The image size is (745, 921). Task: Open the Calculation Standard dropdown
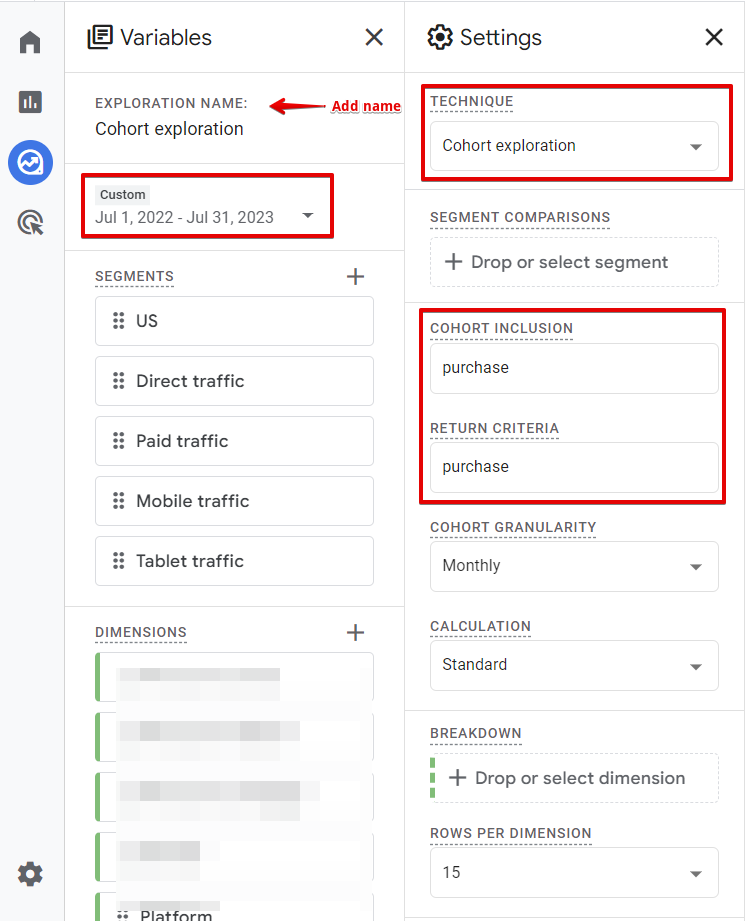click(x=574, y=665)
